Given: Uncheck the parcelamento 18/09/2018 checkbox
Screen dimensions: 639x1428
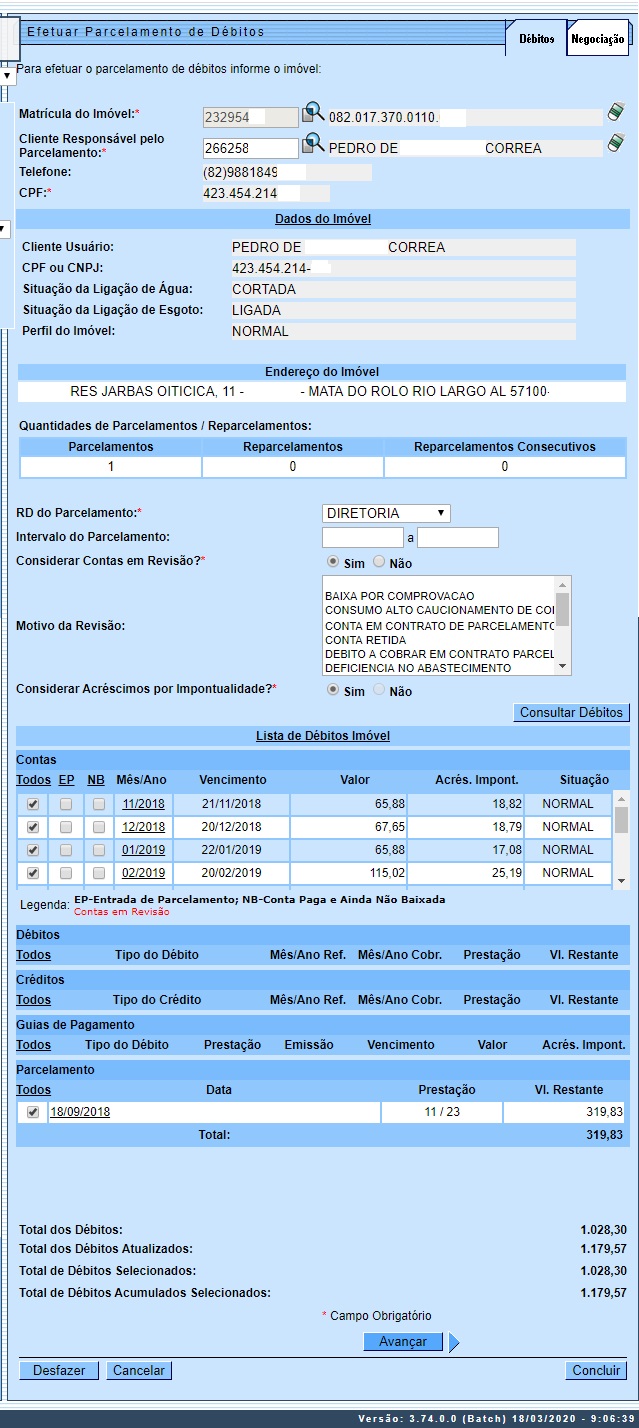Looking at the screenshot, I should (33, 1112).
